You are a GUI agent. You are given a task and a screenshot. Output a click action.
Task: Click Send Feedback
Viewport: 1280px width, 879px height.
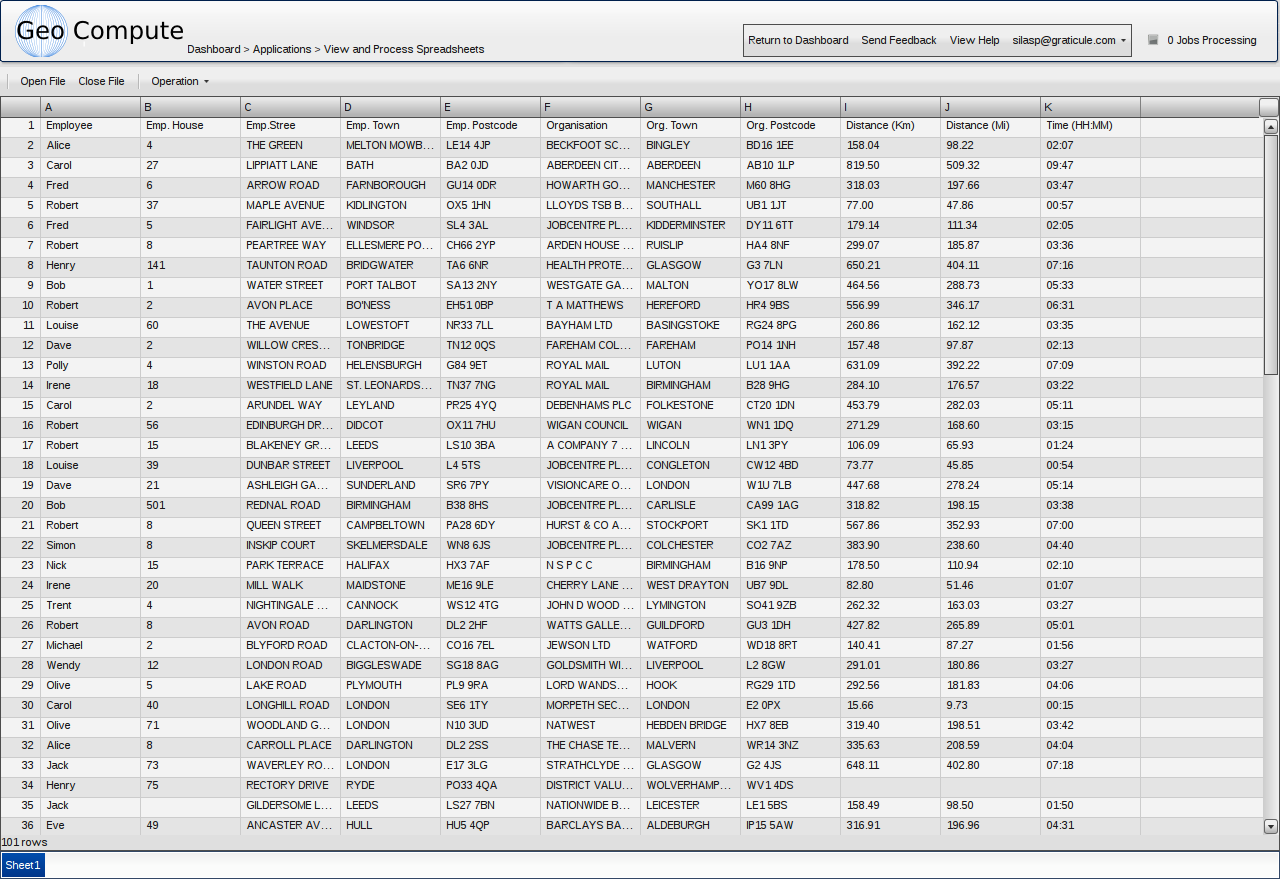pyautogui.click(x=899, y=40)
